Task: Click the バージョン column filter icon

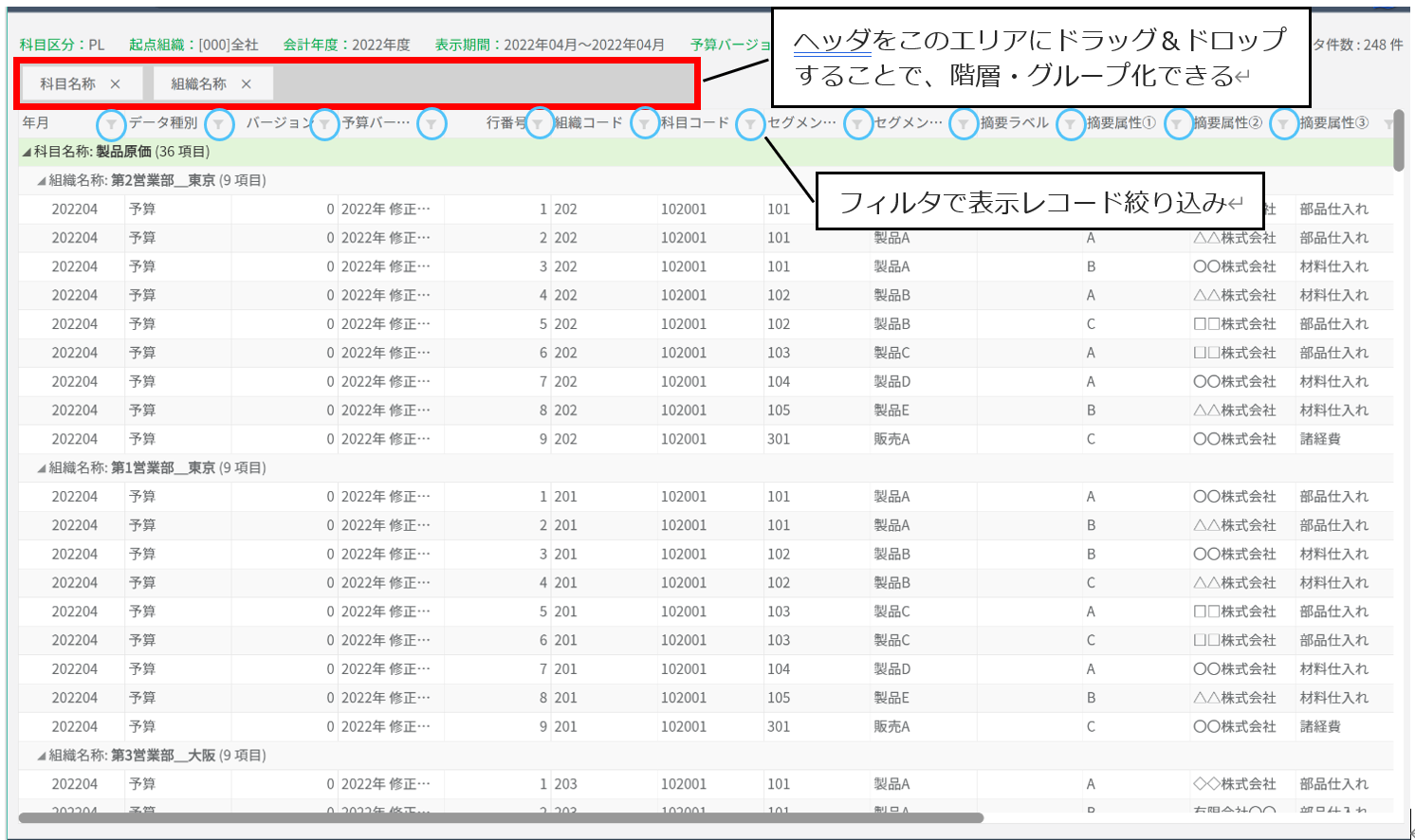Action: click(x=324, y=124)
